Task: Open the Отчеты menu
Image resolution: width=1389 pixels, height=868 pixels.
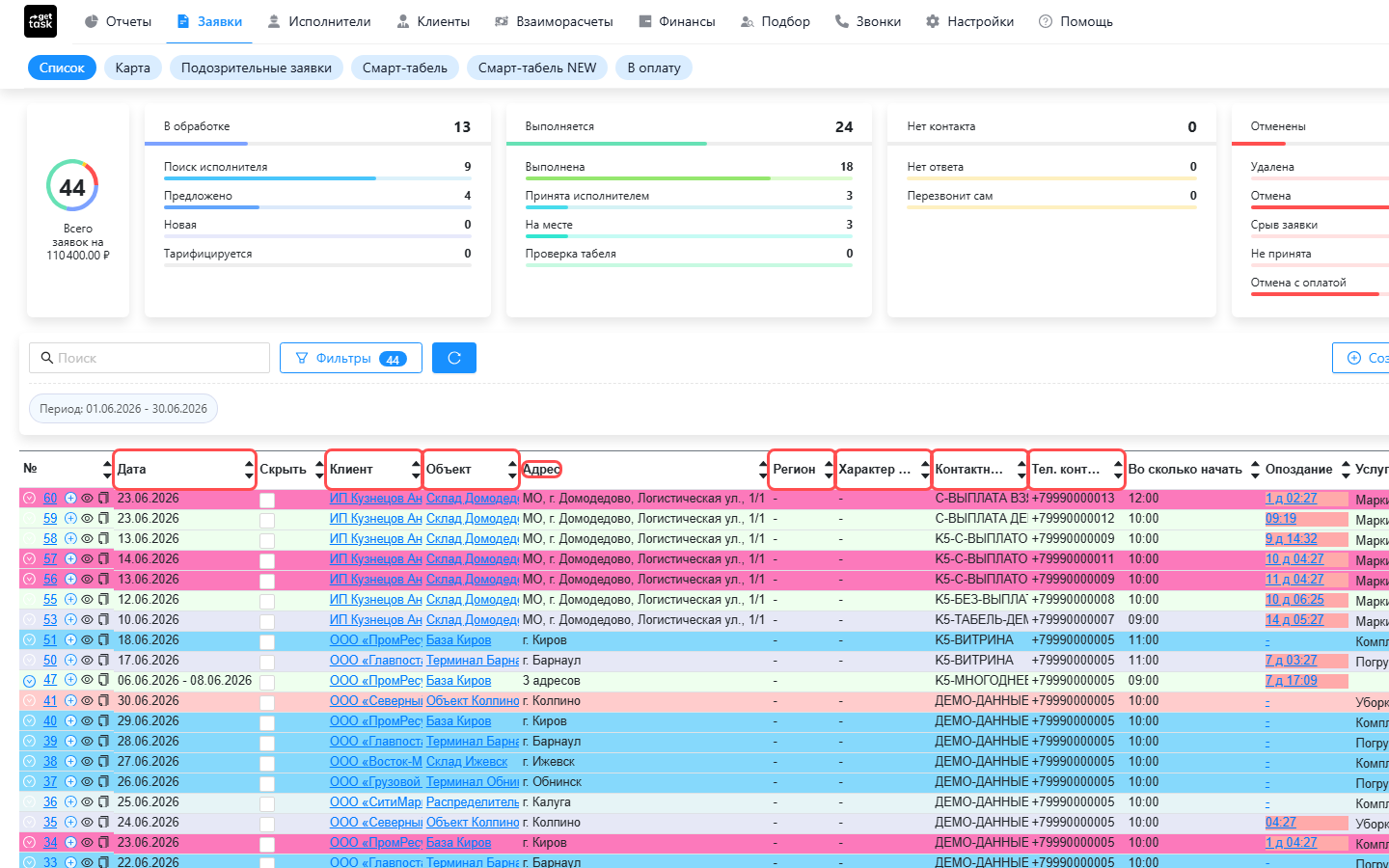Action: 118,21
